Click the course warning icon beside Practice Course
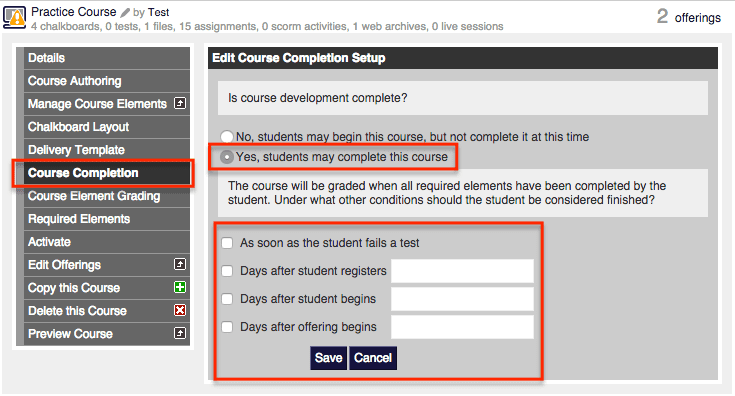This screenshot has height=396, width=735. (15, 18)
